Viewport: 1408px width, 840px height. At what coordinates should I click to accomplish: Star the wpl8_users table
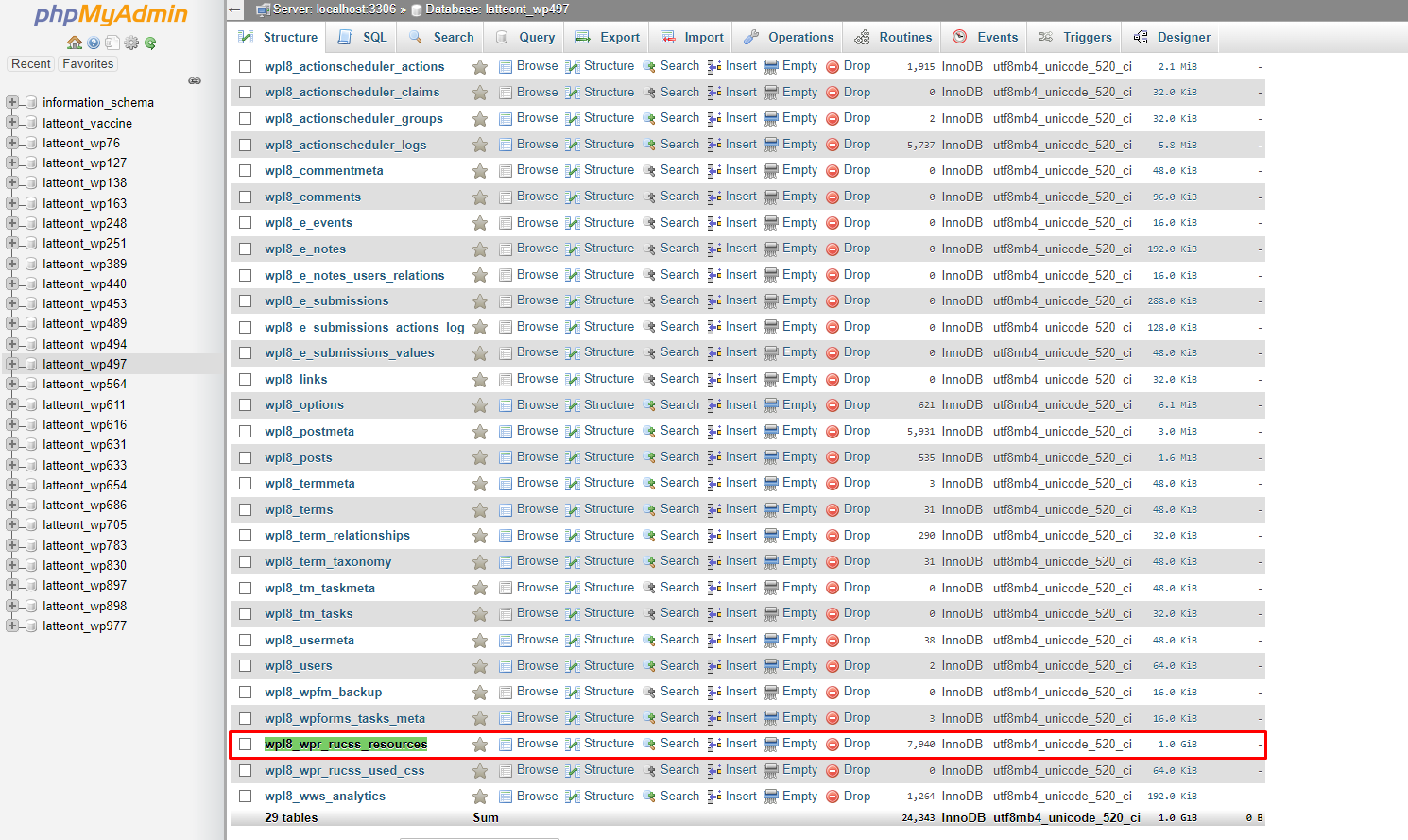[480, 666]
